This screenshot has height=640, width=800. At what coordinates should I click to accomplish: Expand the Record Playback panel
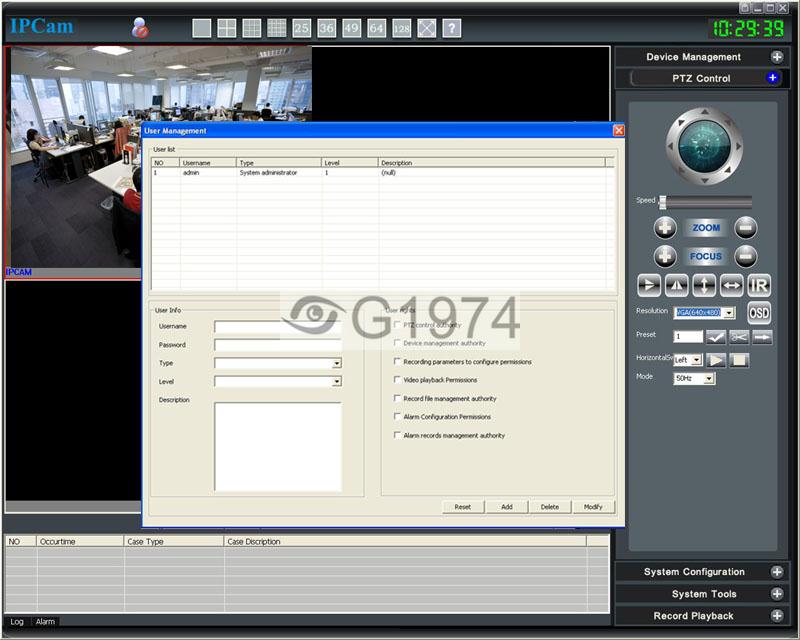[x=777, y=616]
